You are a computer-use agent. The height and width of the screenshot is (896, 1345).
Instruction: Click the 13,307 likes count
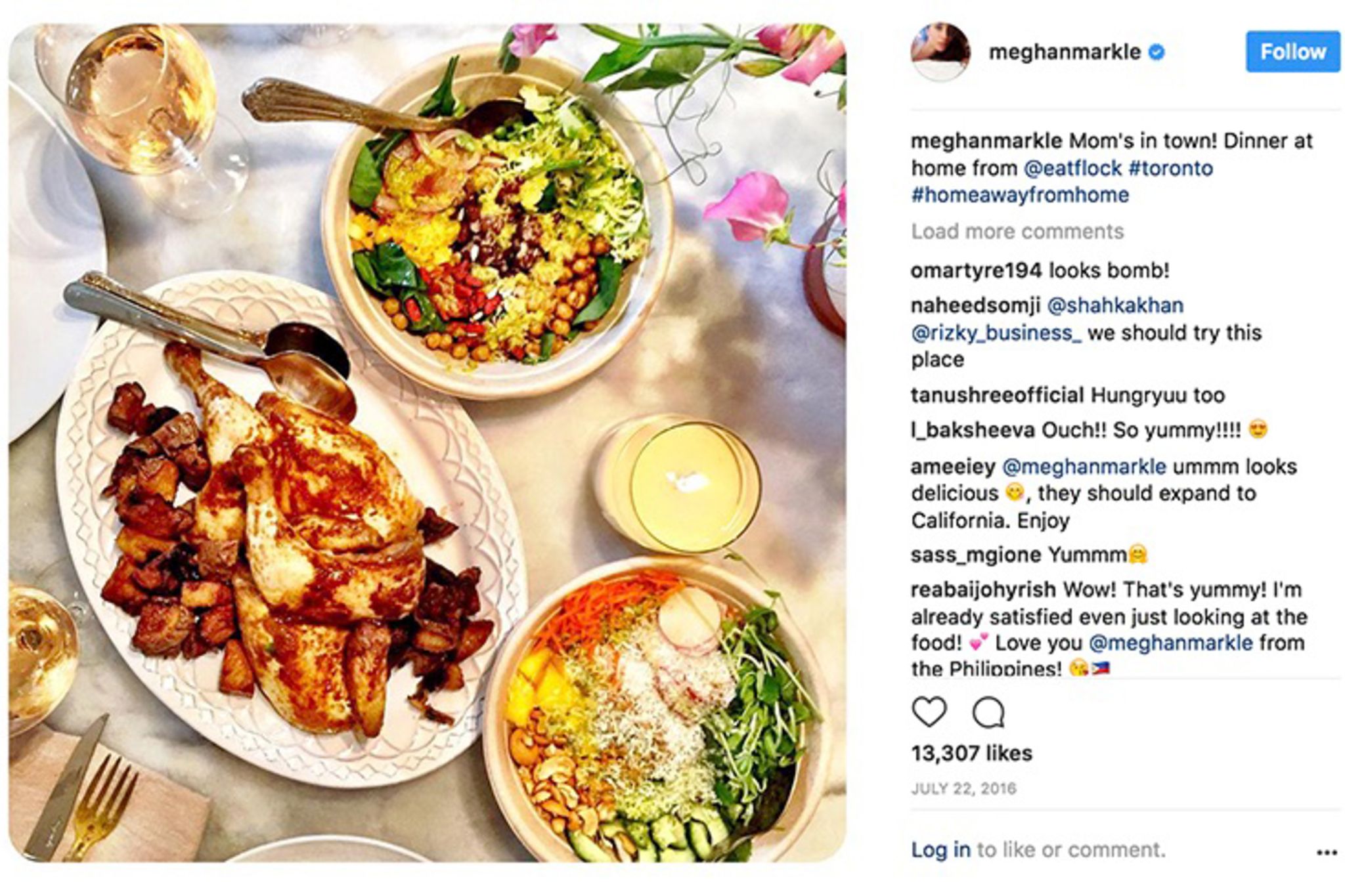point(971,753)
